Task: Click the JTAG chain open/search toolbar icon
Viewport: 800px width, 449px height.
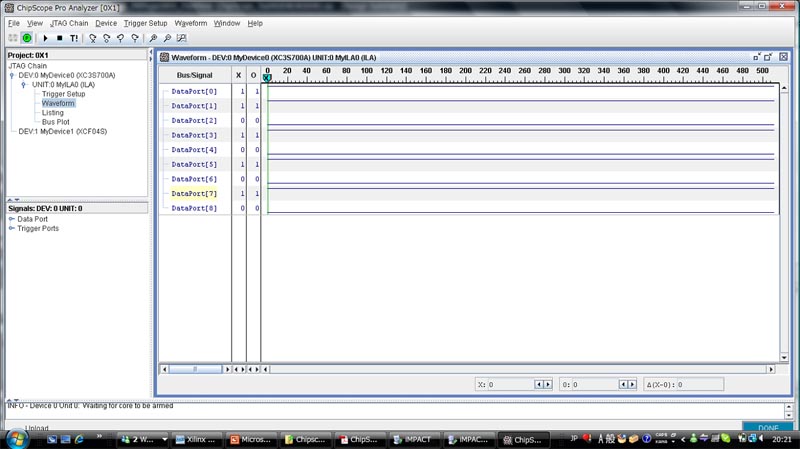Action: click(x=13, y=38)
